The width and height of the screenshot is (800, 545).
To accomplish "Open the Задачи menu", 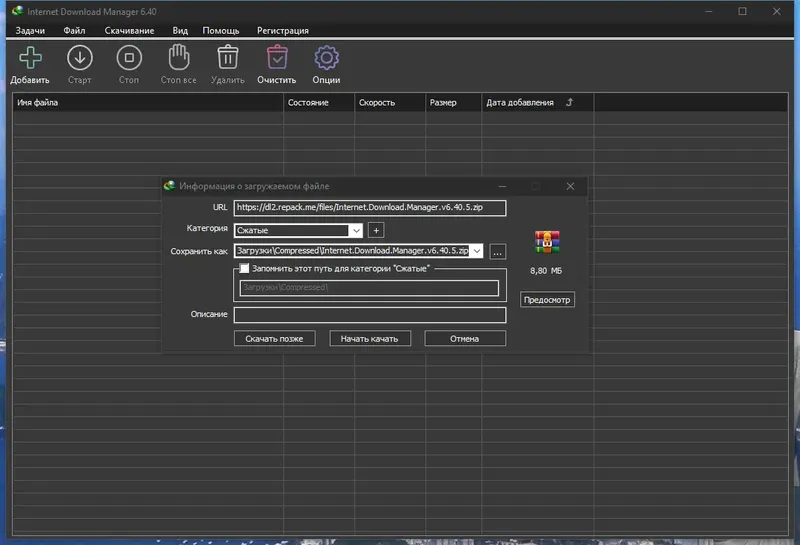I will (x=30, y=31).
